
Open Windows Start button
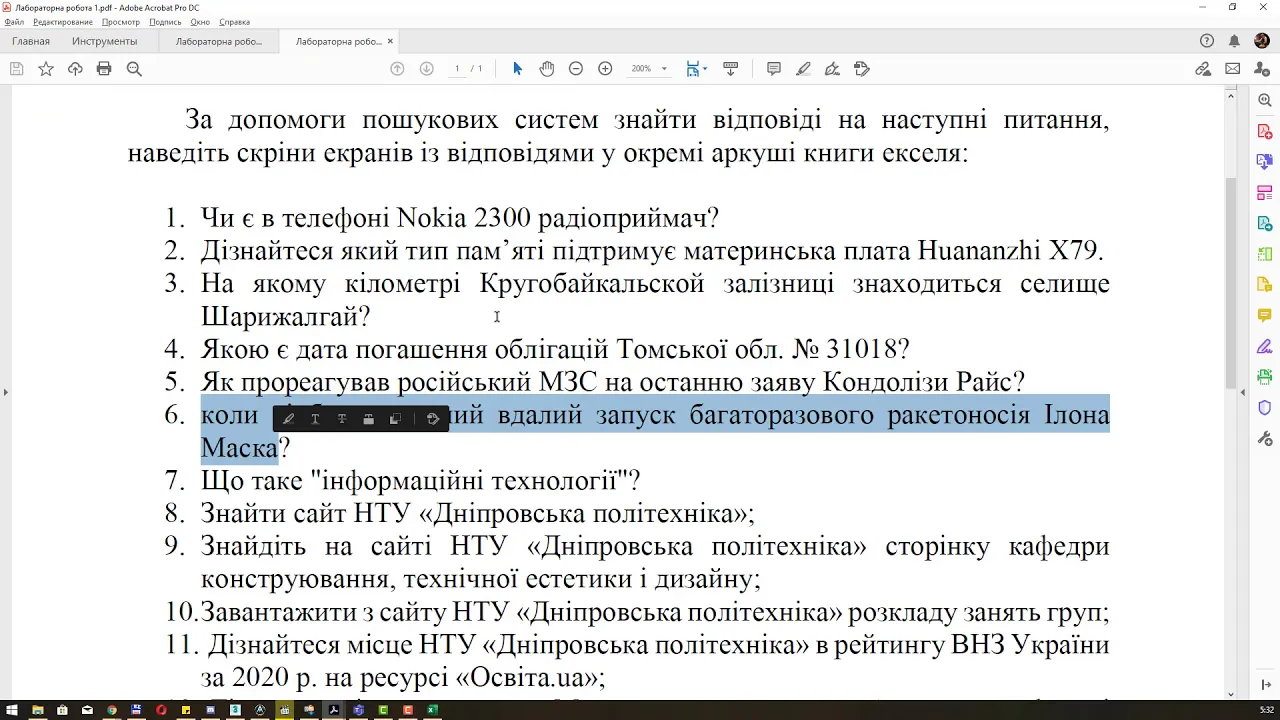pos(12,710)
